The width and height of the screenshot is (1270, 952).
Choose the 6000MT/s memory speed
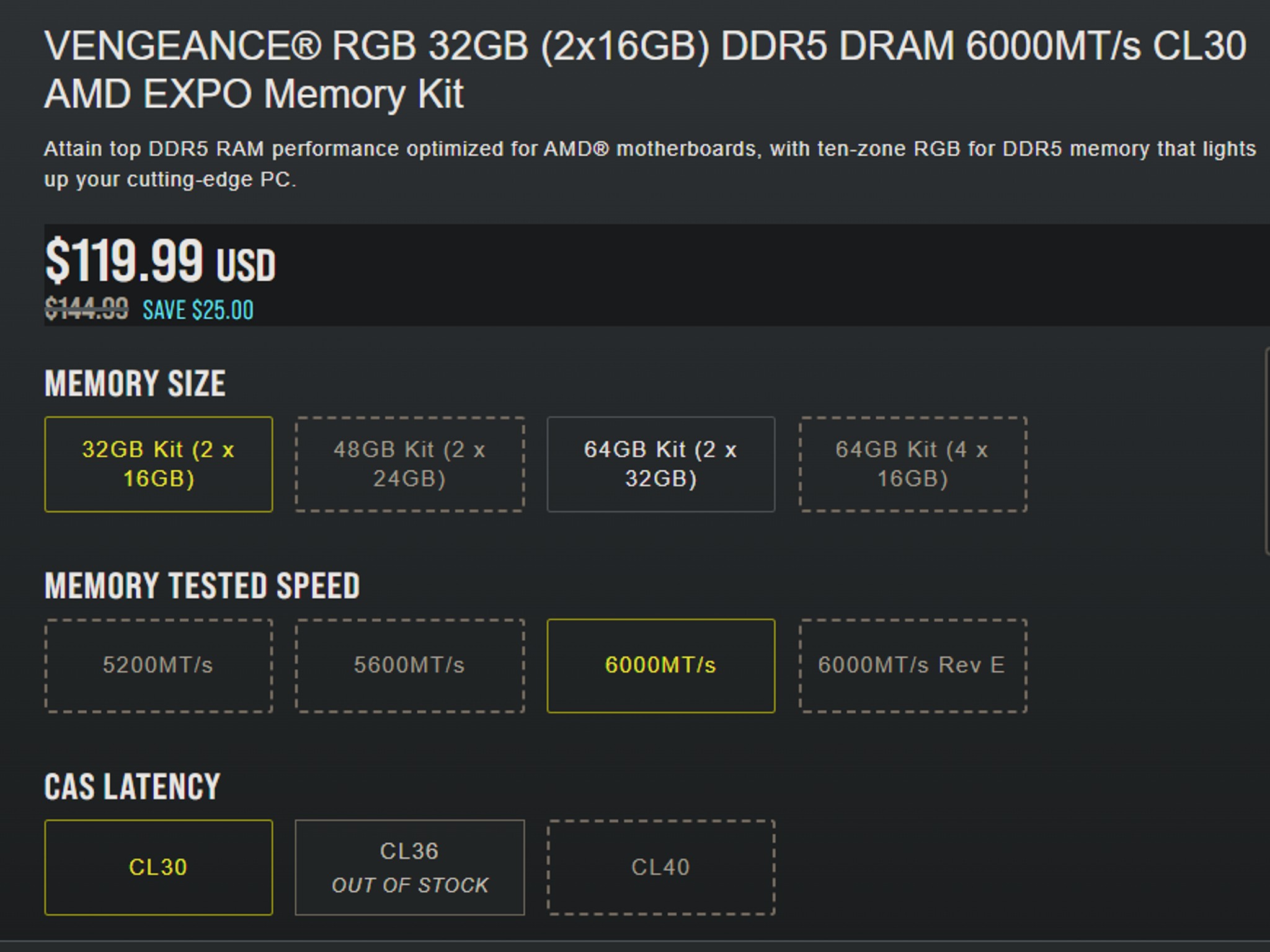coord(661,664)
